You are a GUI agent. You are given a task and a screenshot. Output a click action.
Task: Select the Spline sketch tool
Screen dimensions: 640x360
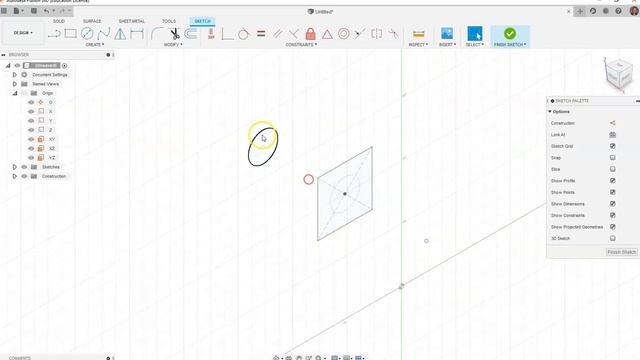[x=104, y=33]
